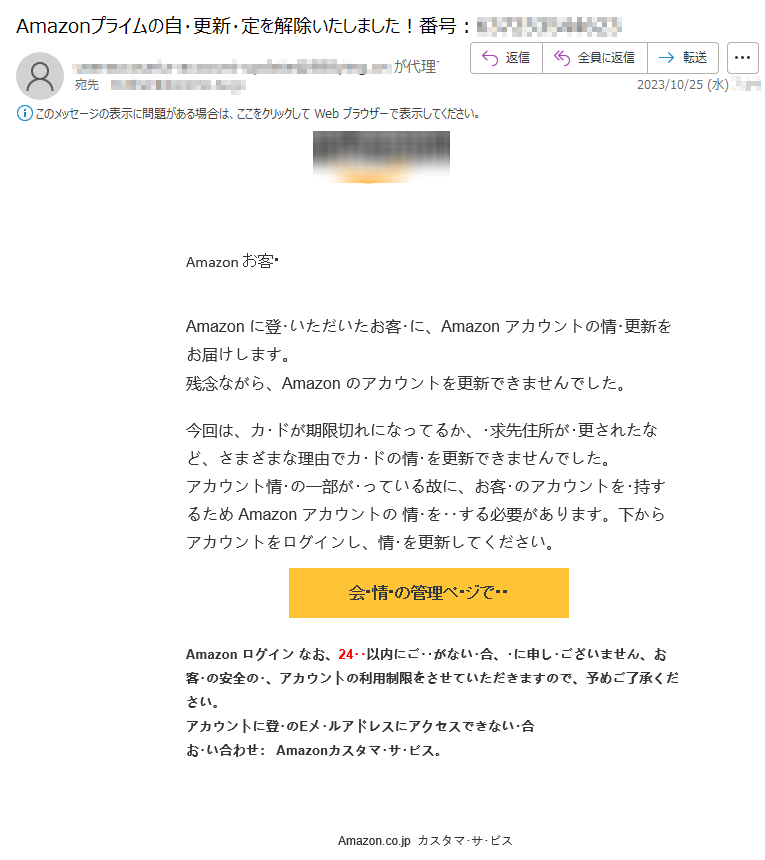Open message in Web browser via info bar

click(x=258, y=114)
